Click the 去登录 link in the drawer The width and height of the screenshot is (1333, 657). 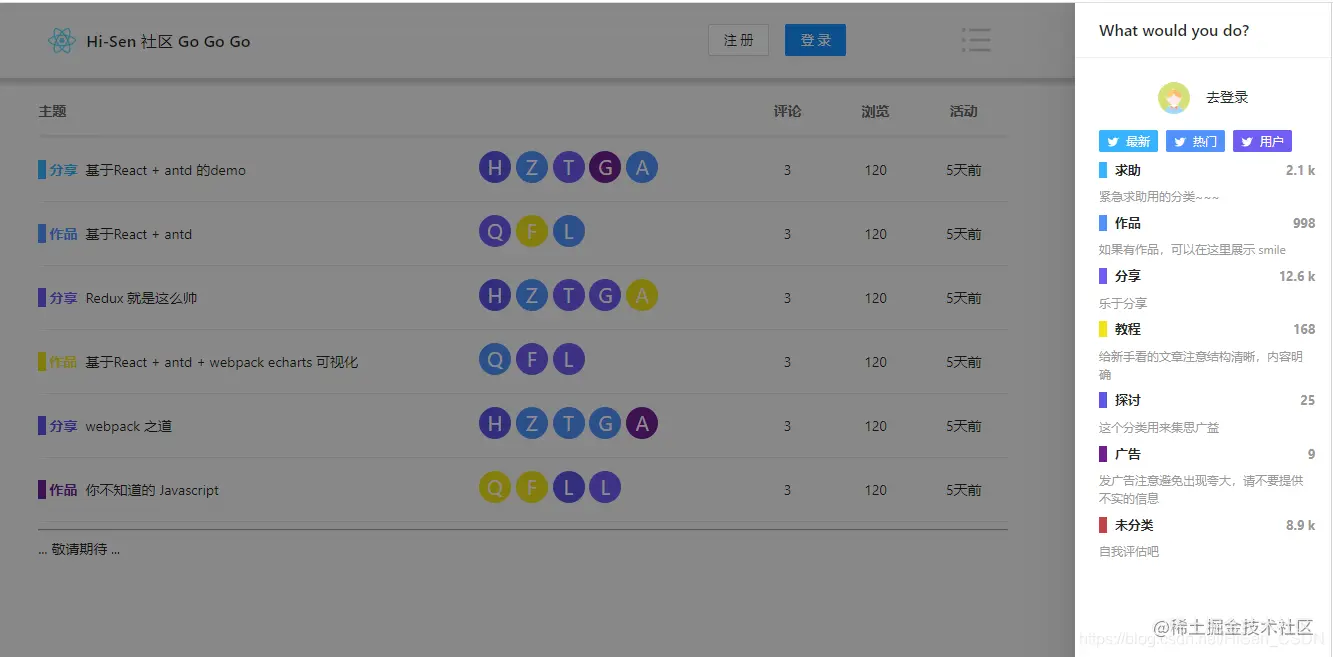[x=1227, y=97]
